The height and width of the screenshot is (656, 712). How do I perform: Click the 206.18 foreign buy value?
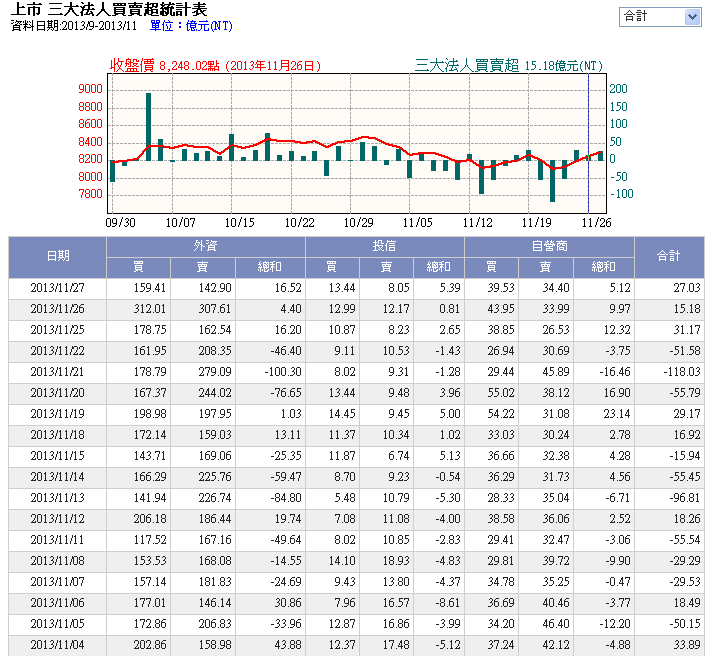[x=150, y=519]
